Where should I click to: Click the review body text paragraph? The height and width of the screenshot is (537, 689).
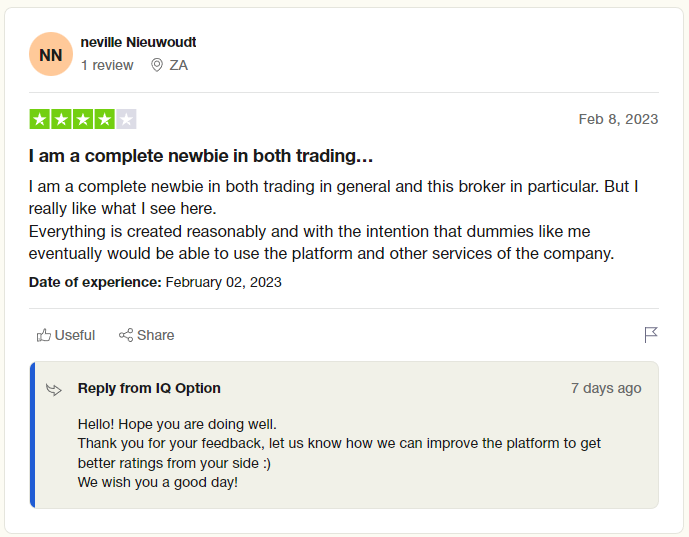point(334,220)
